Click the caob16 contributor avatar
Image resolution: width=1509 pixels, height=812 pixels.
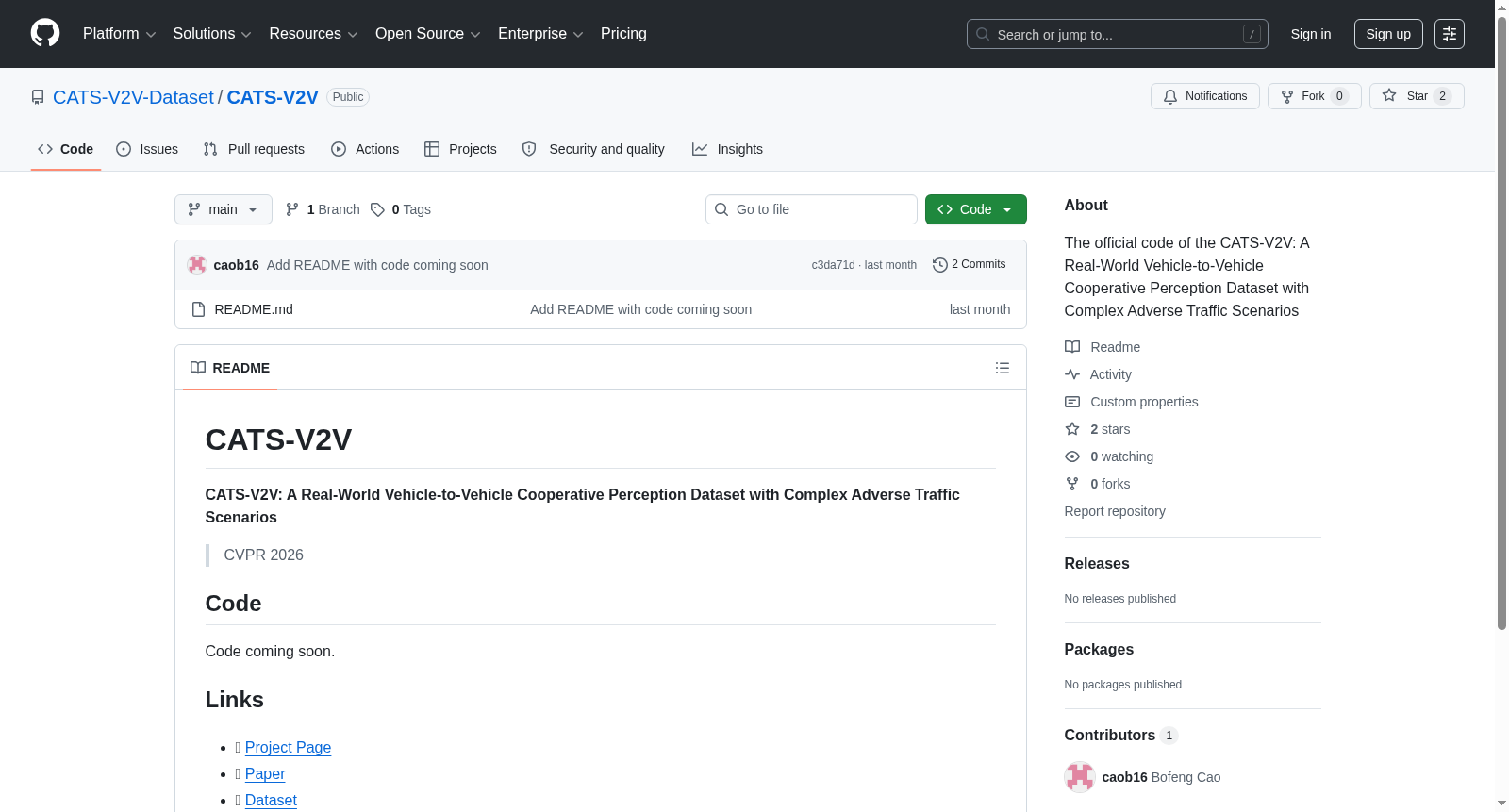click(1080, 777)
